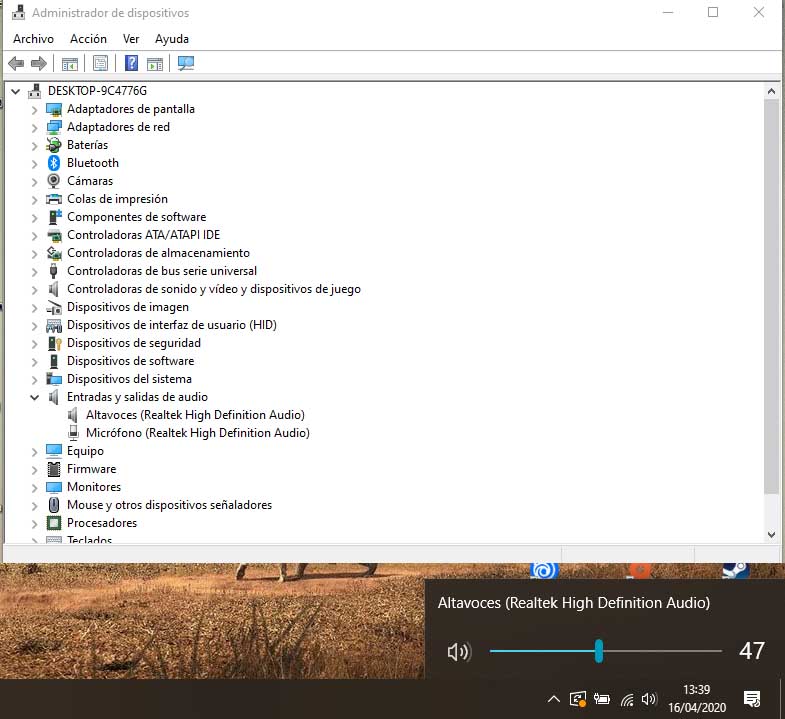Click the Colas de impresión printer icon
The height and width of the screenshot is (719, 785).
(54, 199)
